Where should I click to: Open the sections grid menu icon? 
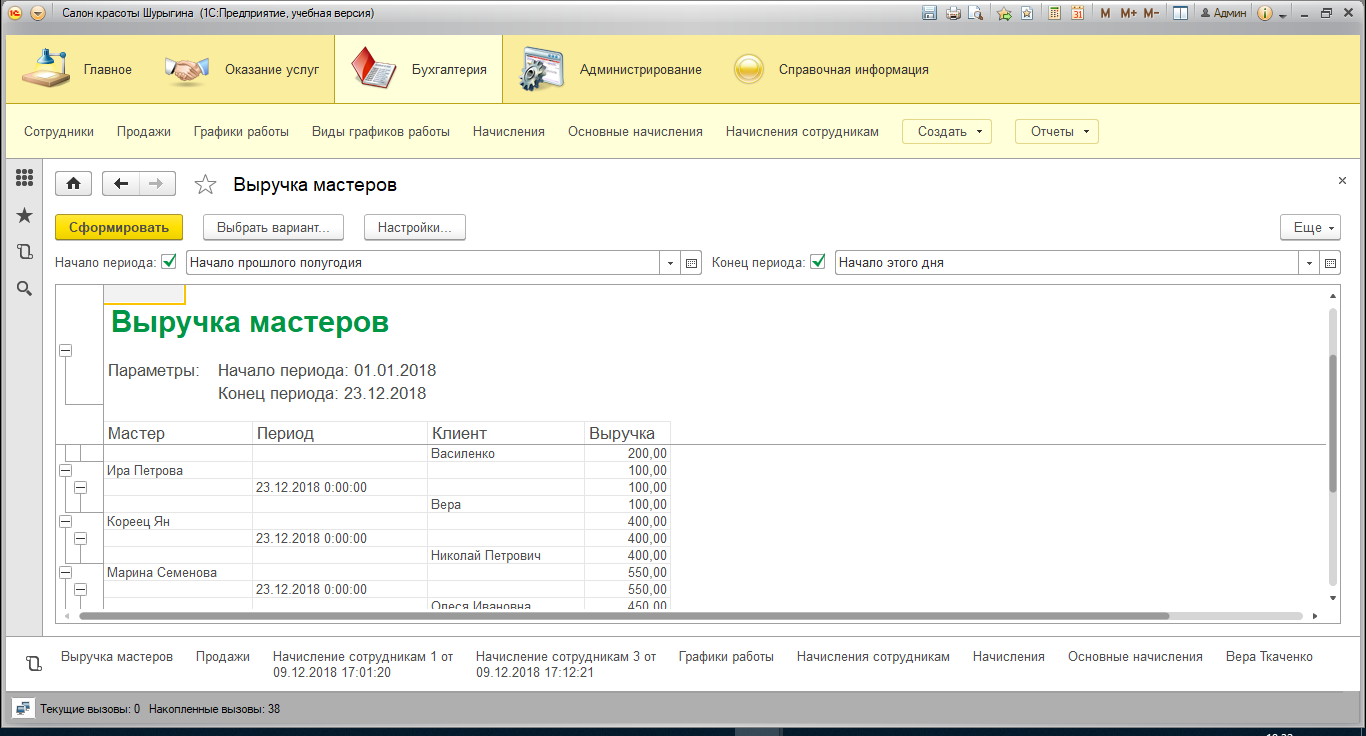click(x=25, y=178)
